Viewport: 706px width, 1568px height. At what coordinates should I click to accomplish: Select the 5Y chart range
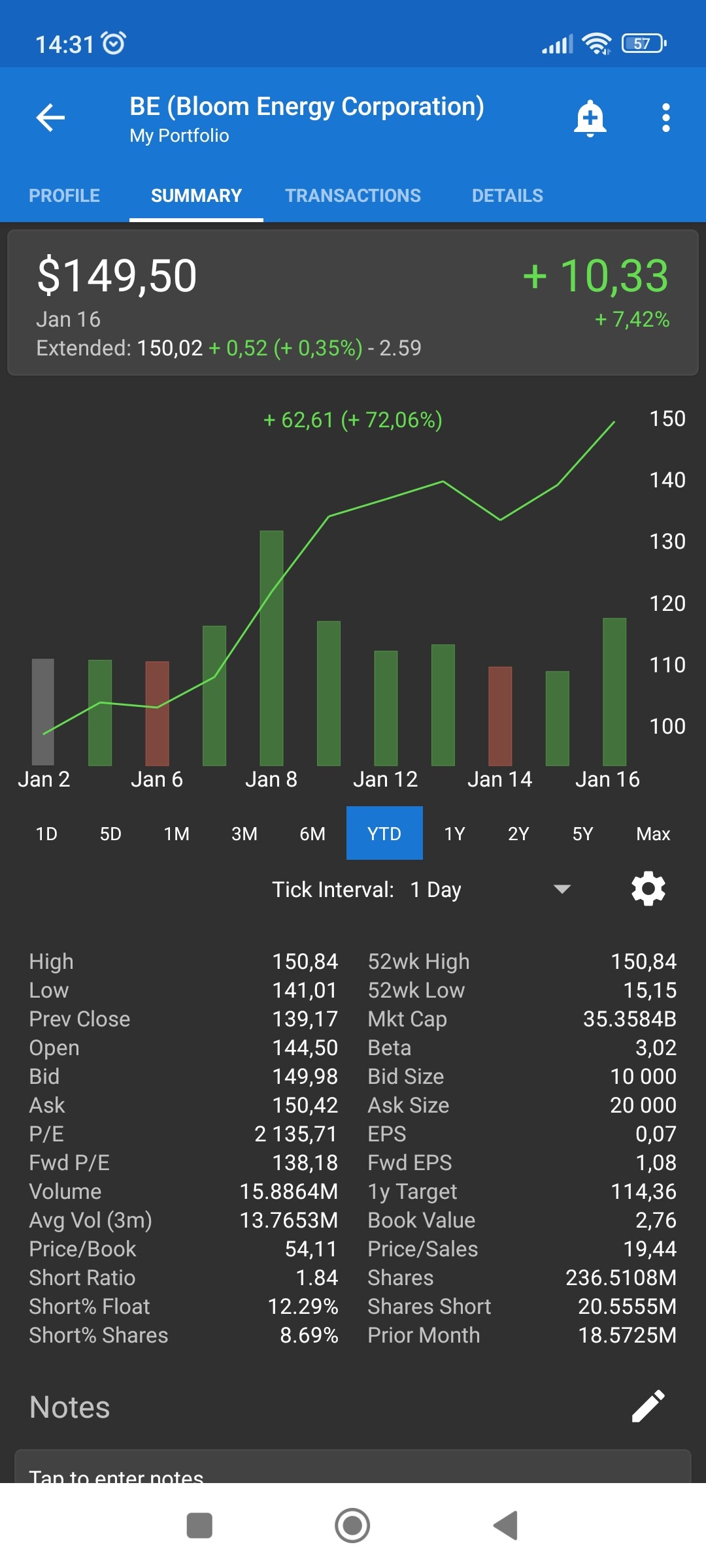point(582,834)
